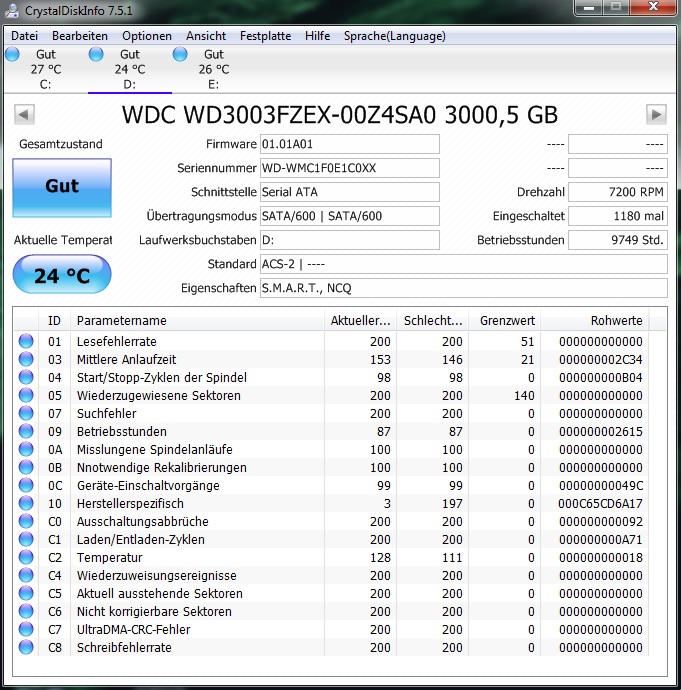The height and width of the screenshot is (690, 681).
Task: Click status orb for Lesefehlerrate row
Action: [26, 341]
